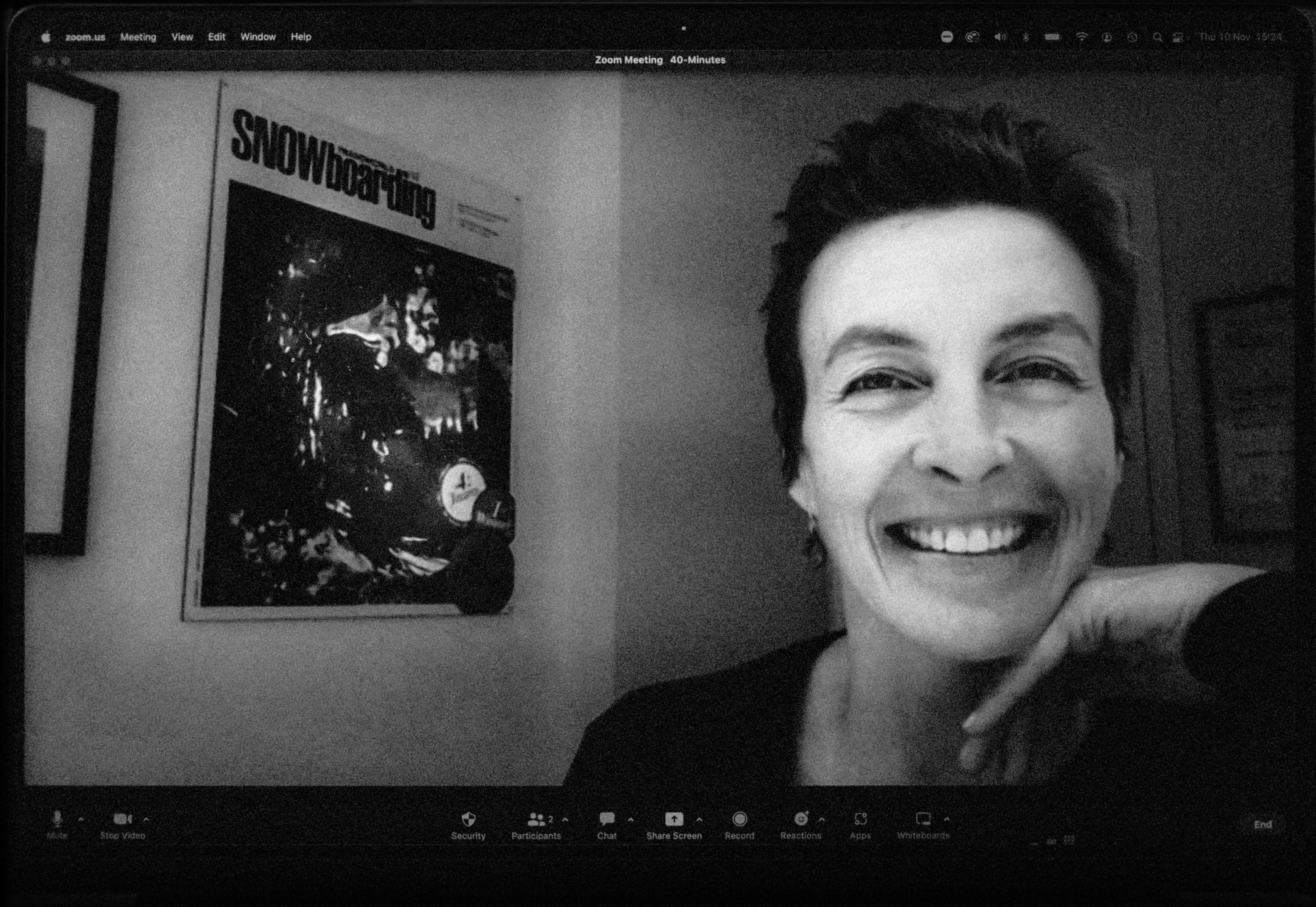Open Whiteboards
Image resolution: width=1316 pixels, height=907 pixels.
pos(923,819)
